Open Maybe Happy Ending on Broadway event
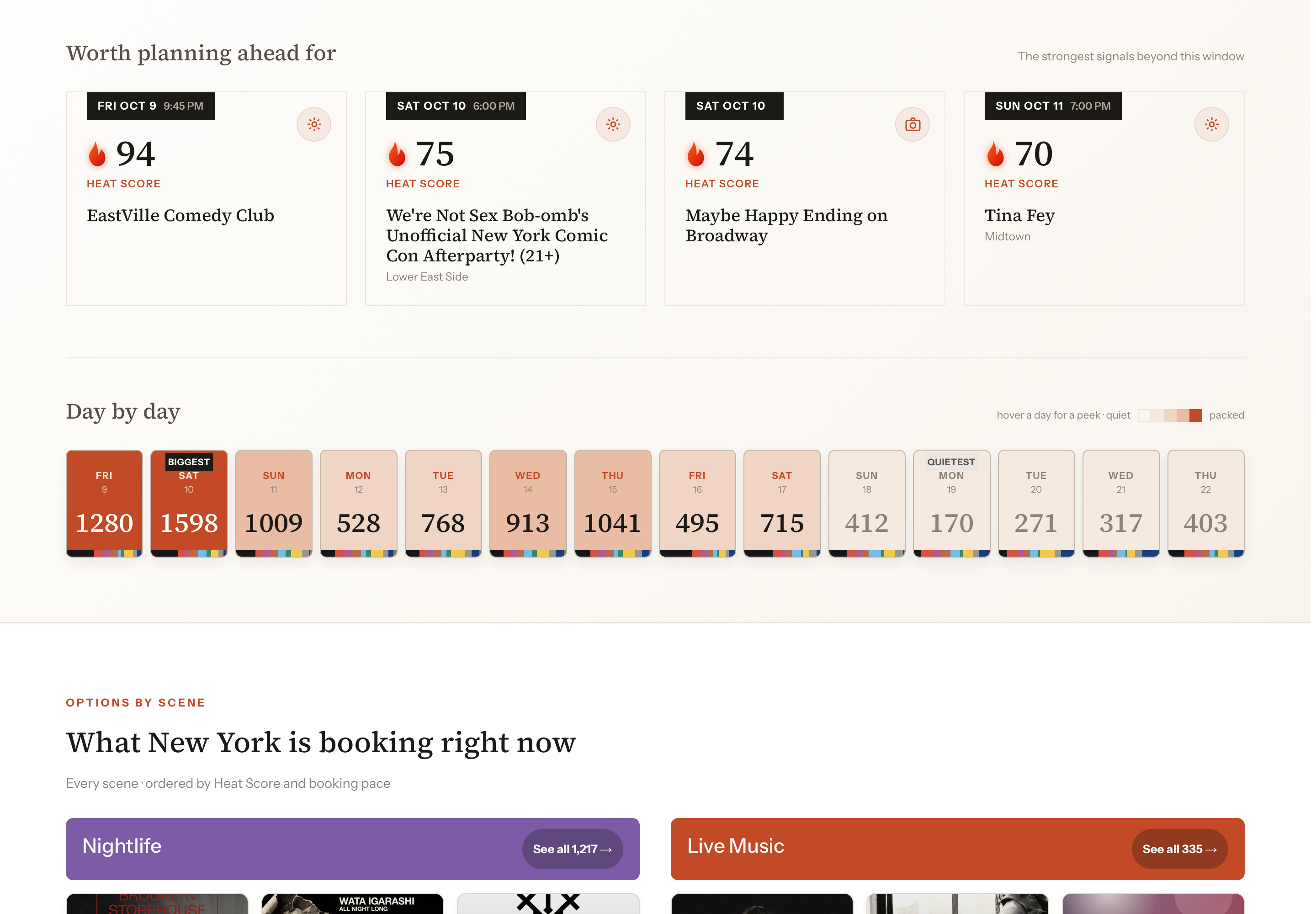This screenshot has width=1316, height=914. [x=786, y=226]
